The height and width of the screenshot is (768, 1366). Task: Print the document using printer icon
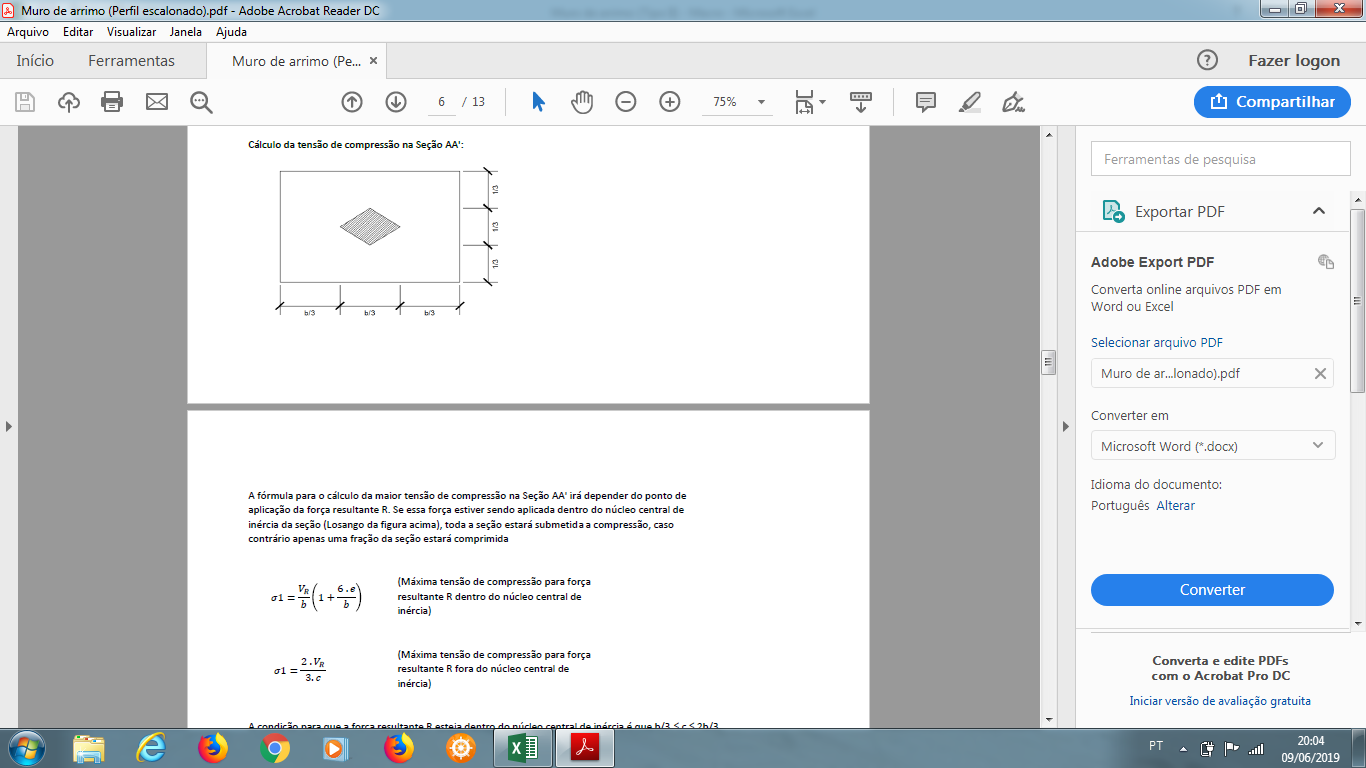[112, 101]
